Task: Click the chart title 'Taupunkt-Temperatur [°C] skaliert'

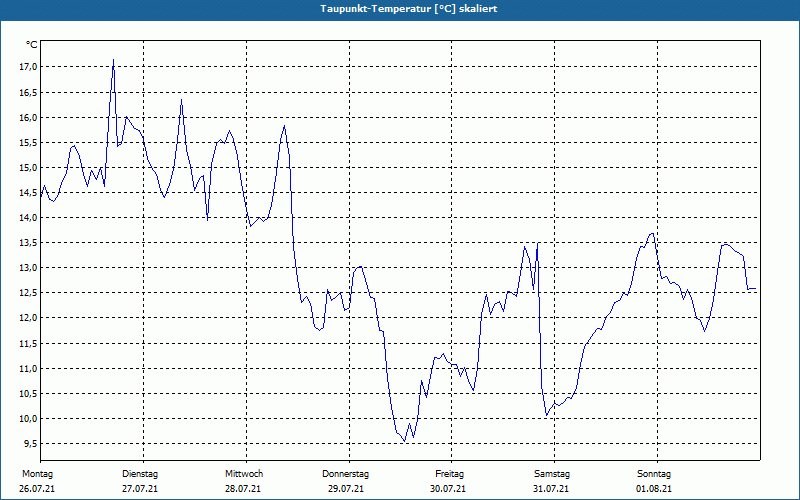Action: click(409, 9)
